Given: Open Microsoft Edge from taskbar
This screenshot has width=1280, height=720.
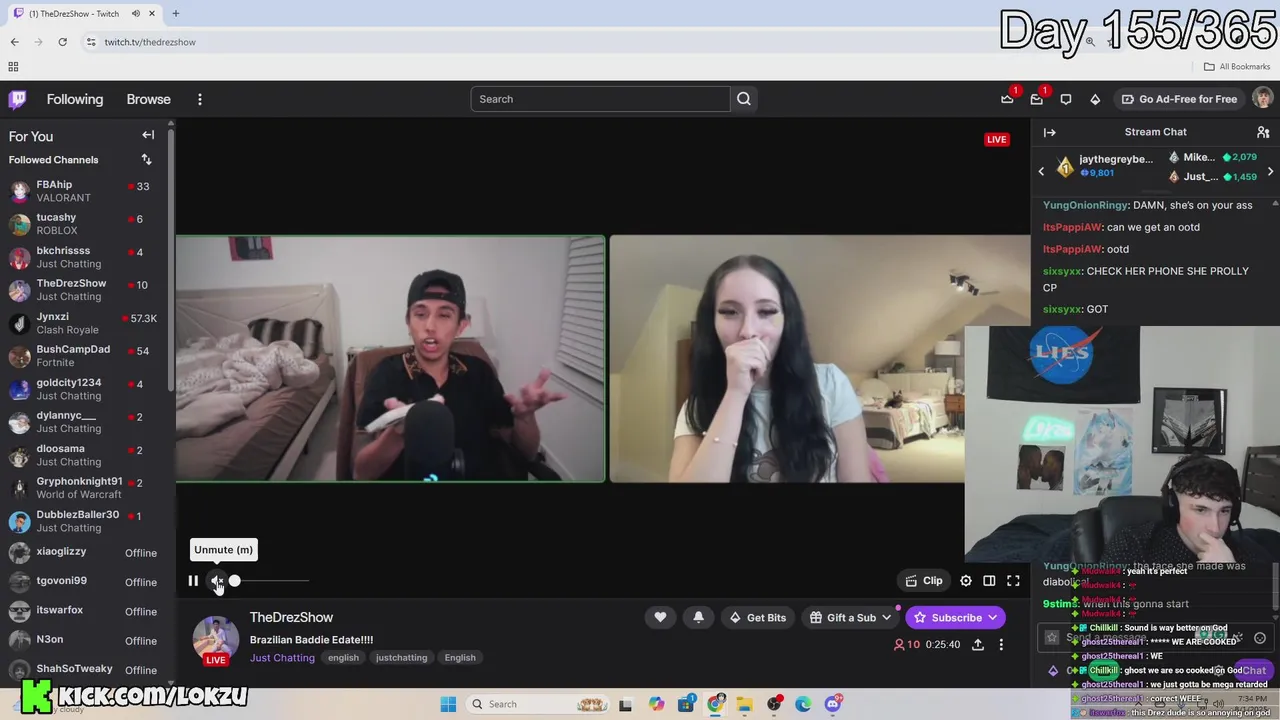Looking at the screenshot, I should 803,704.
